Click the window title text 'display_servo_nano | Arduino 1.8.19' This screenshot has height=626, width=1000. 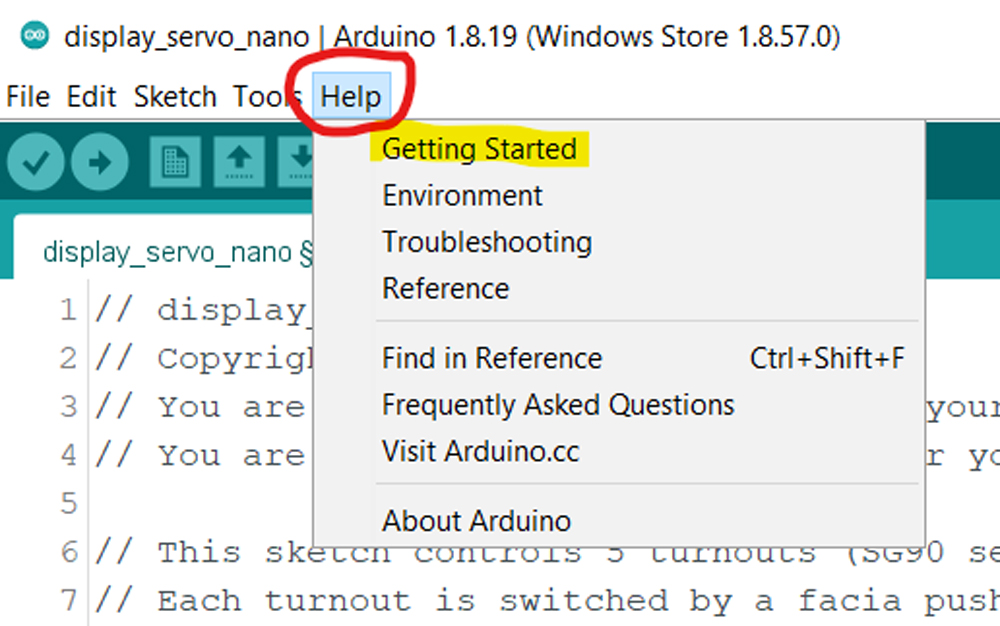291,36
